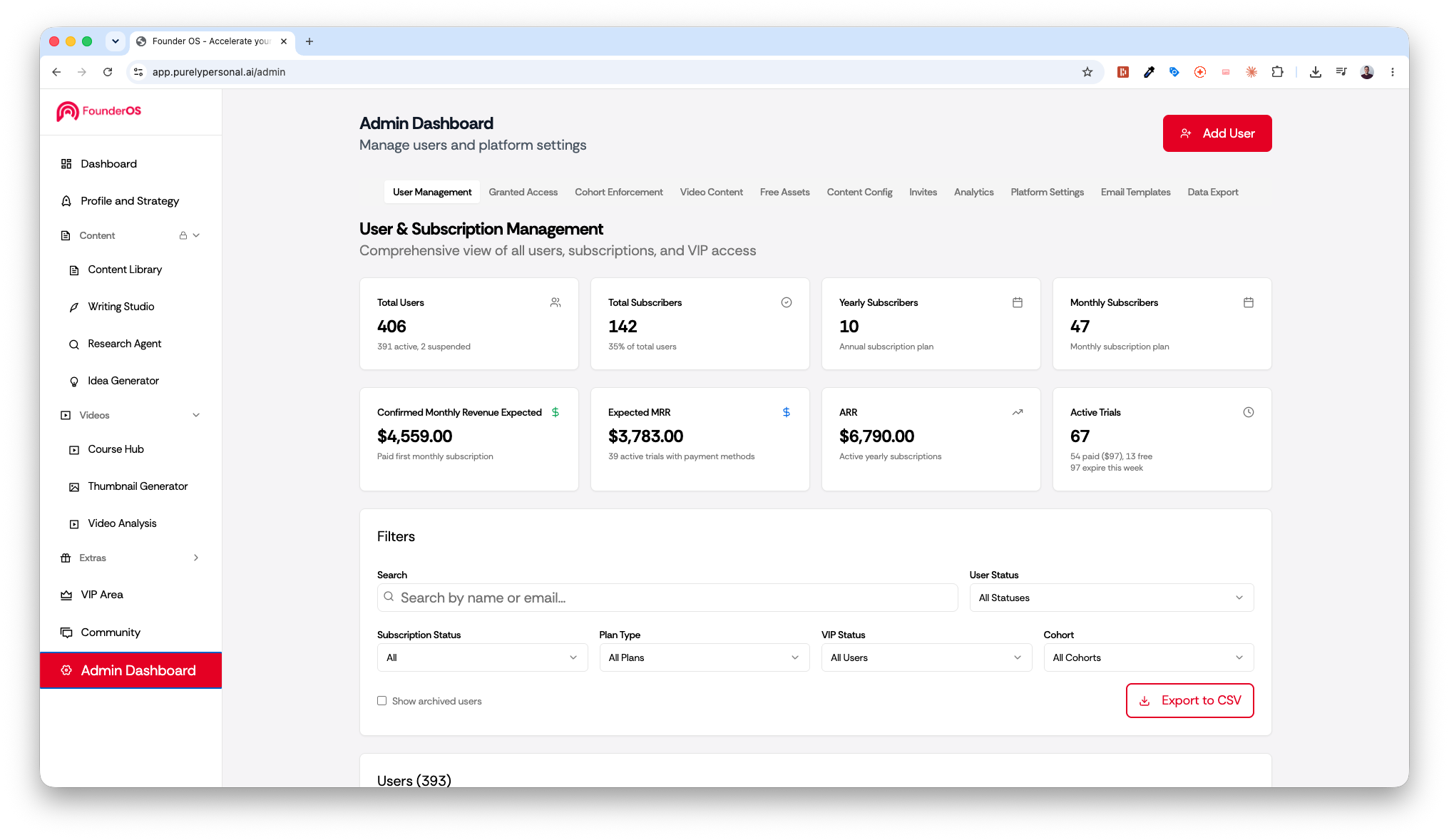Viewport: 1449px width, 840px height.
Task: Open the Platform Settings tab
Action: pos(1047,193)
